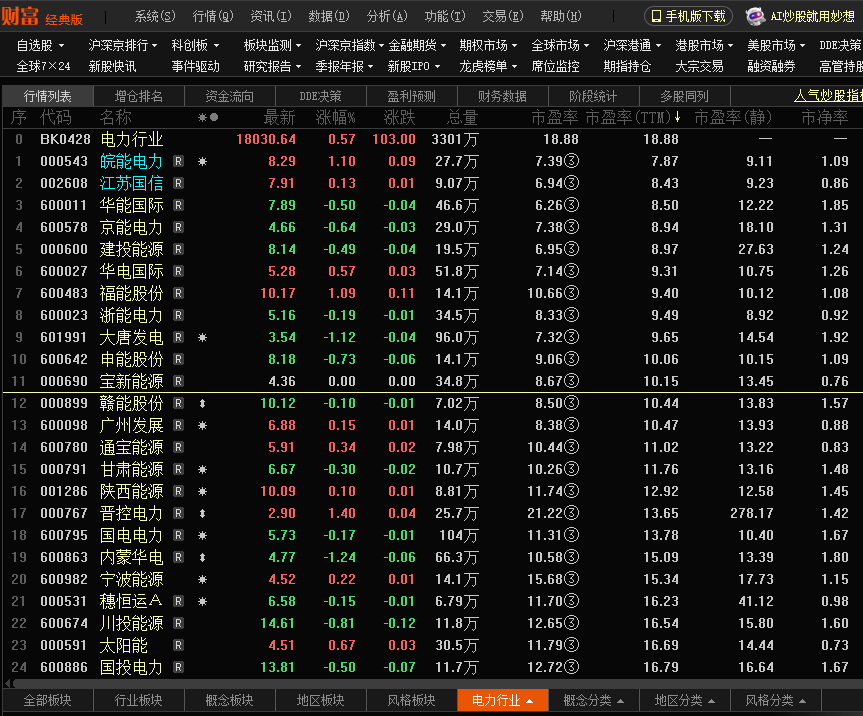Expand the 沪深京排行 dropdown
The width and height of the screenshot is (863, 716).
[123, 45]
